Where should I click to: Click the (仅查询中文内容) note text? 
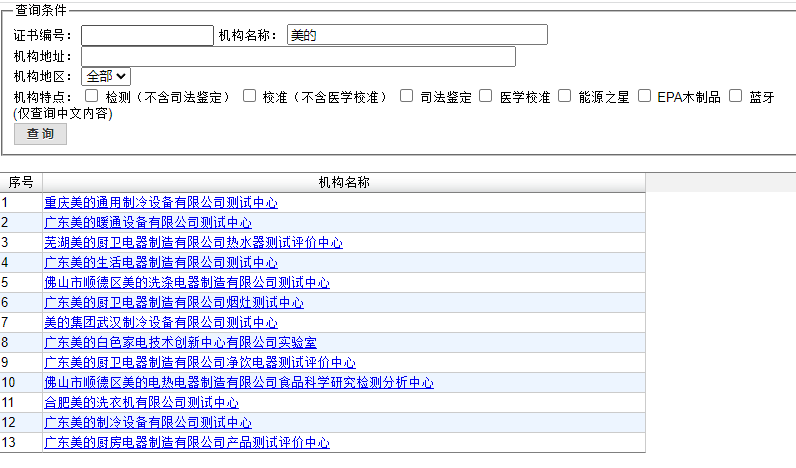[62, 113]
